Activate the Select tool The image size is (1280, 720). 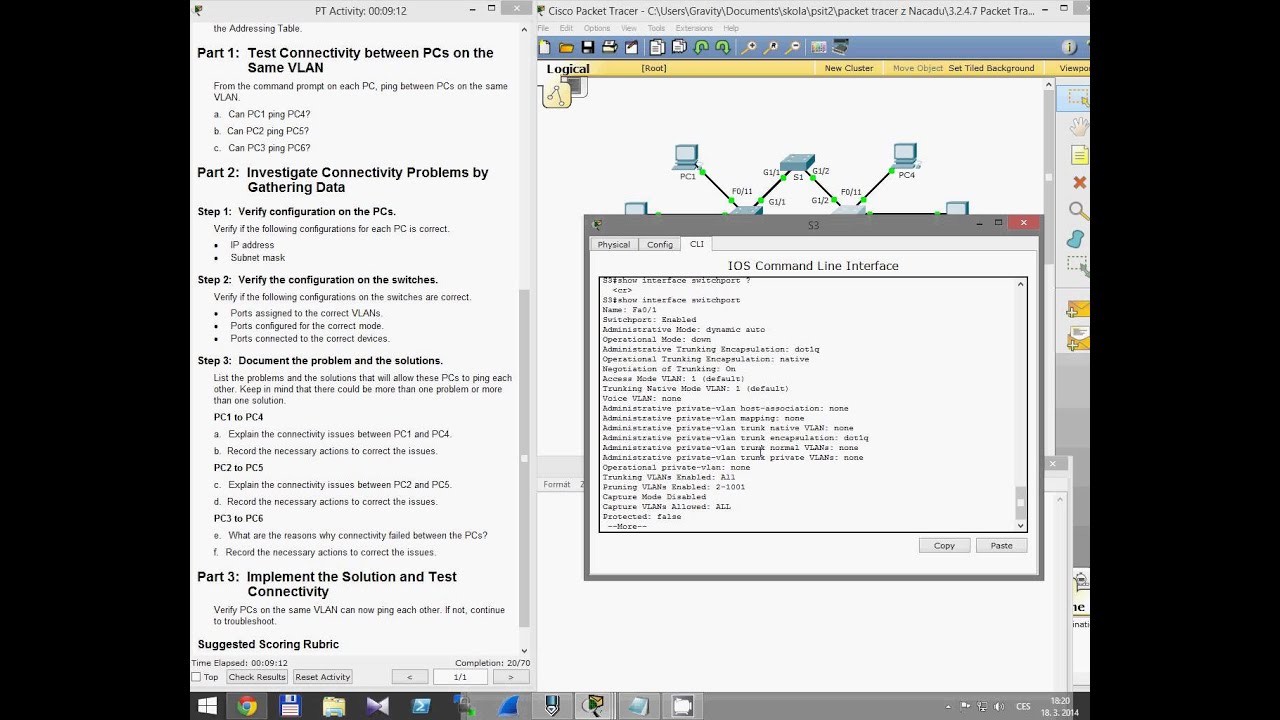click(x=1078, y=97)
